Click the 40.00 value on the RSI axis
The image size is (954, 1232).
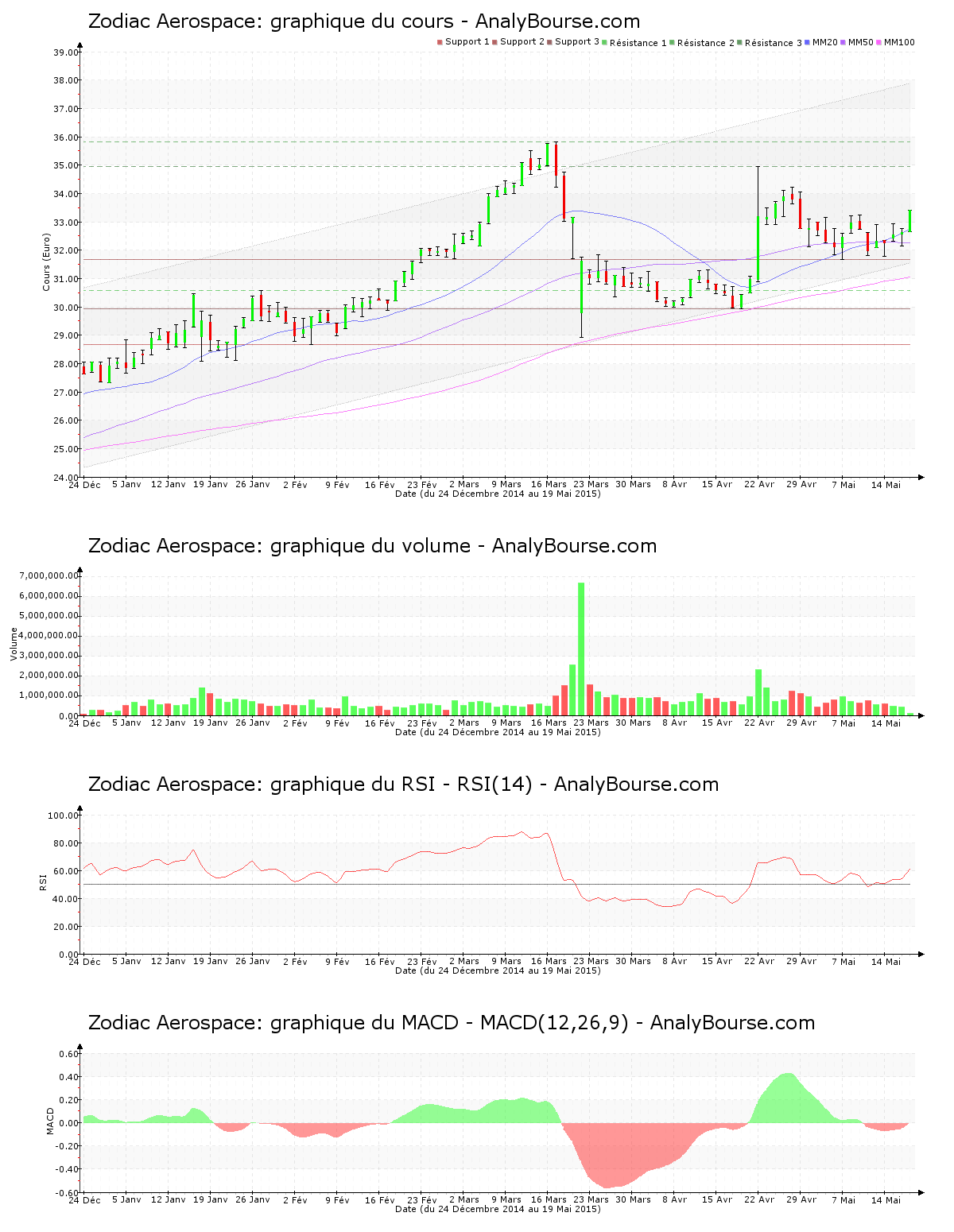tap(65, 899)
